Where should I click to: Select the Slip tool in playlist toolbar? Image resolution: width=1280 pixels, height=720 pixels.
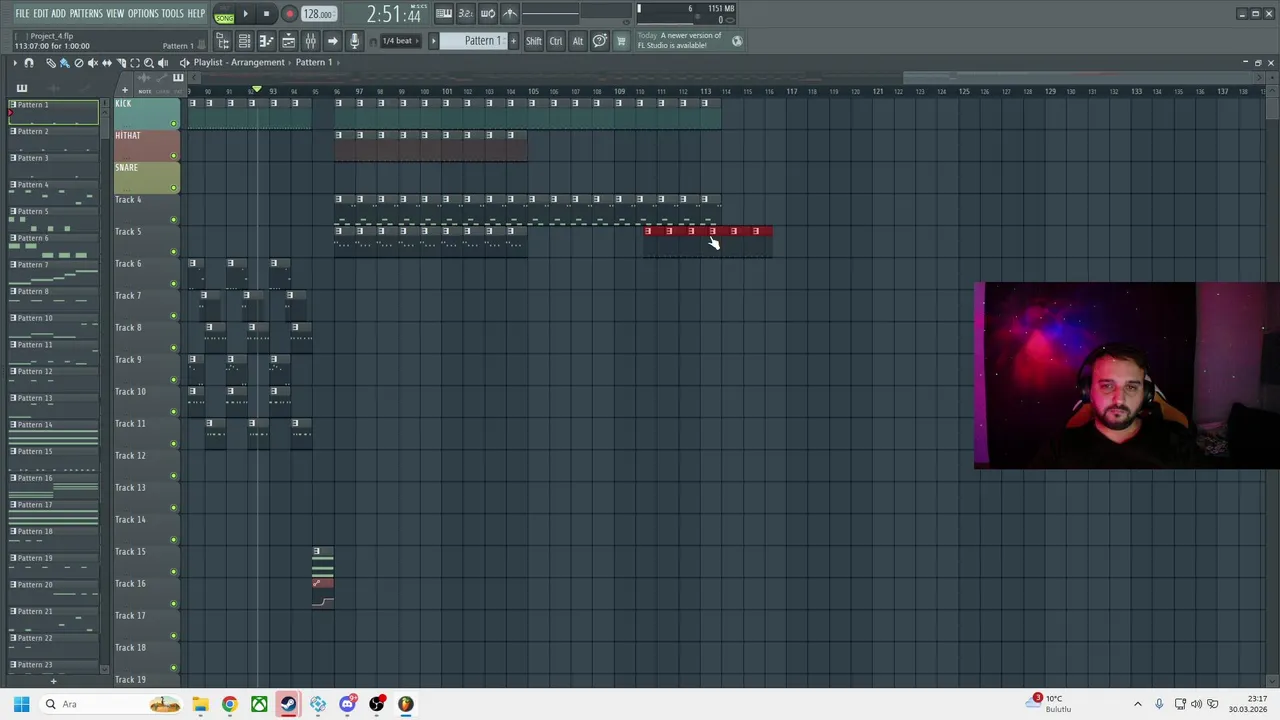tap(107, 63)
